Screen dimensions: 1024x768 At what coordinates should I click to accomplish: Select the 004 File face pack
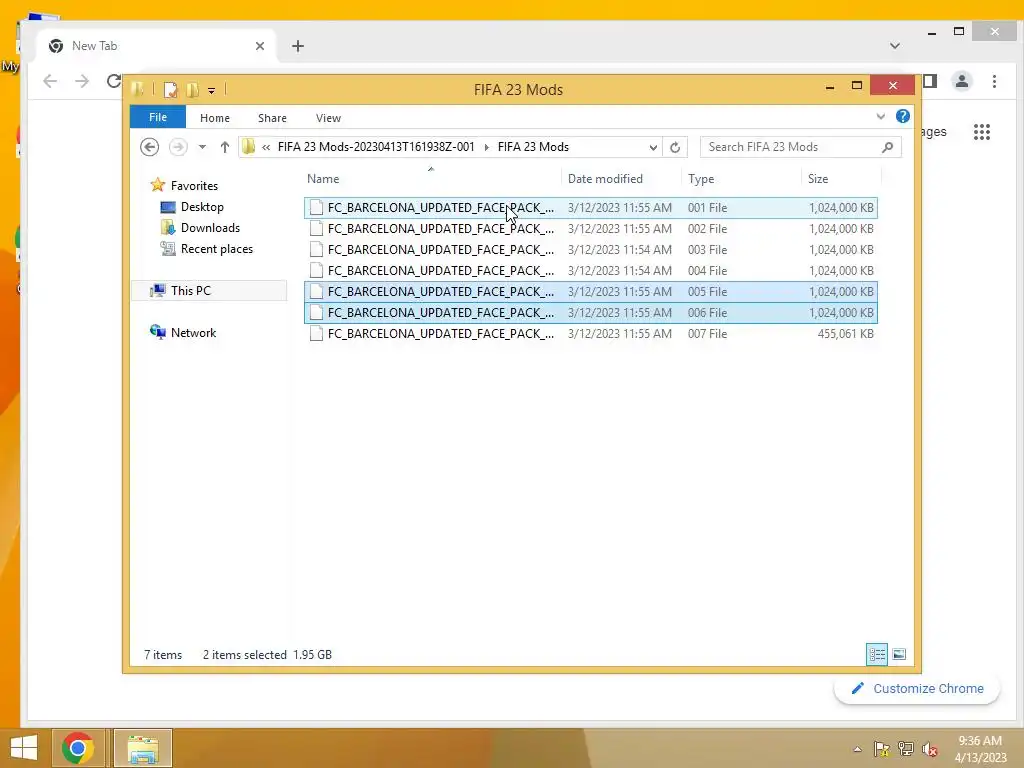pos(590,270)
